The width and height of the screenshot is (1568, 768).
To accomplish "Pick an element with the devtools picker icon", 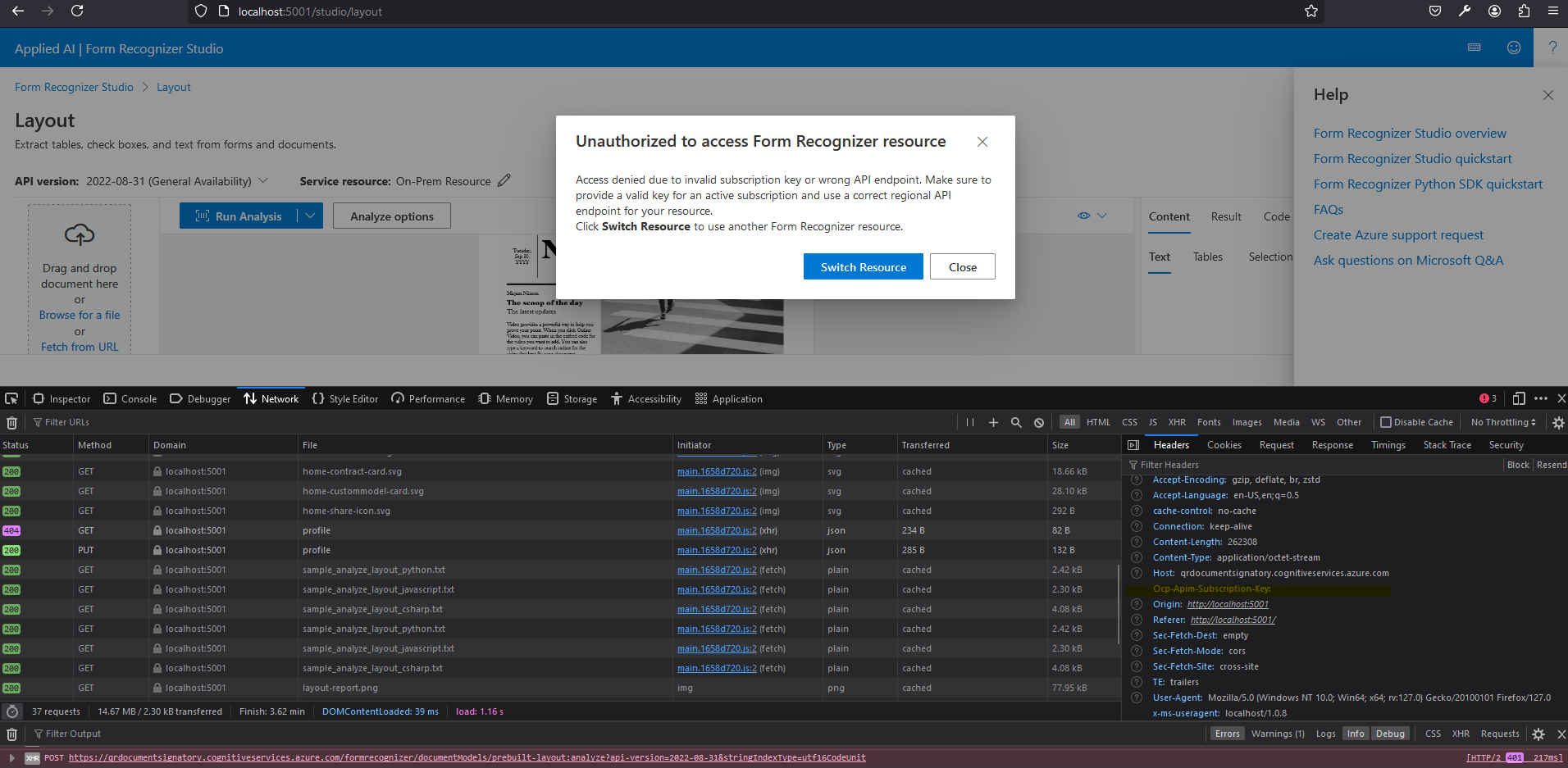I will click(x=11, y=398).
